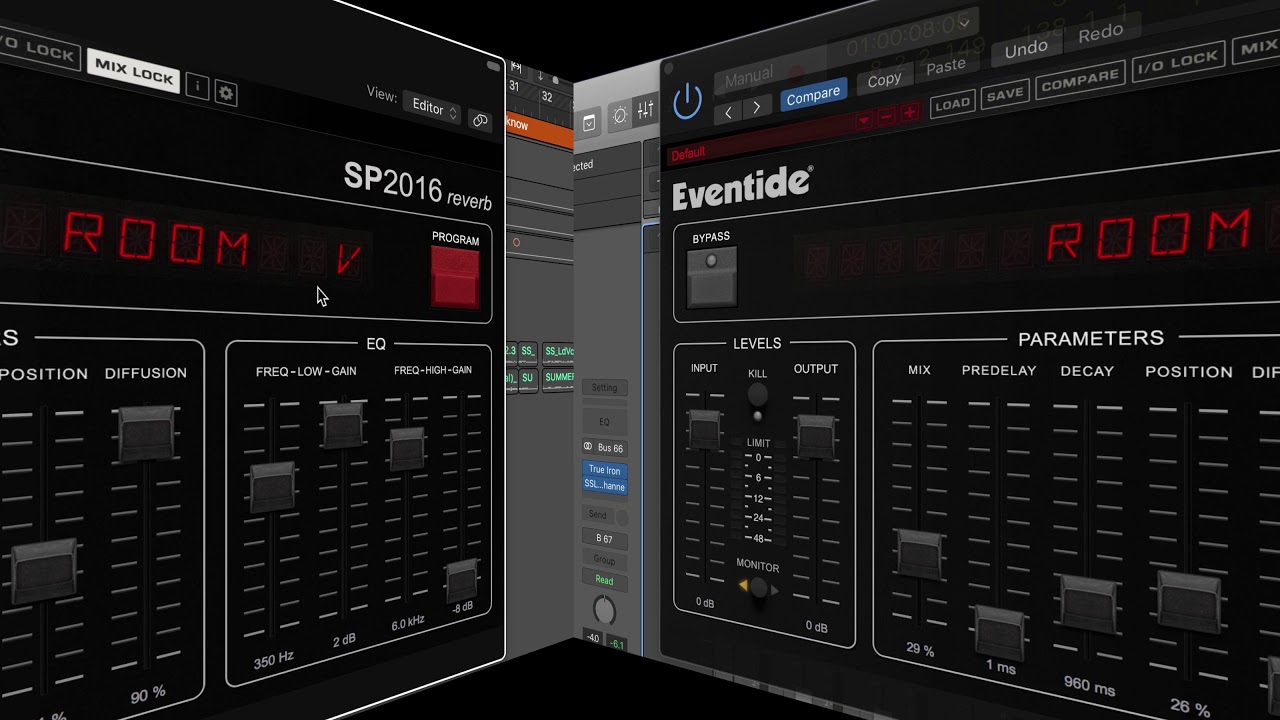Click the outlined COMPARE button in Eventide toolbar
The width and height of the screenshot is (1280, 720).
coord(1079,80)
